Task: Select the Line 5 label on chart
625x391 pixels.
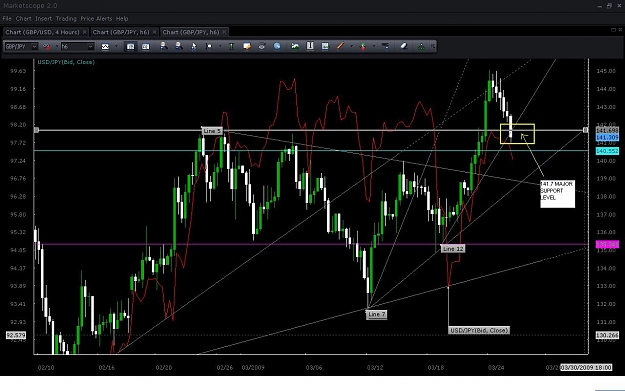Action: pyautogui.click(x=212, y=131)
